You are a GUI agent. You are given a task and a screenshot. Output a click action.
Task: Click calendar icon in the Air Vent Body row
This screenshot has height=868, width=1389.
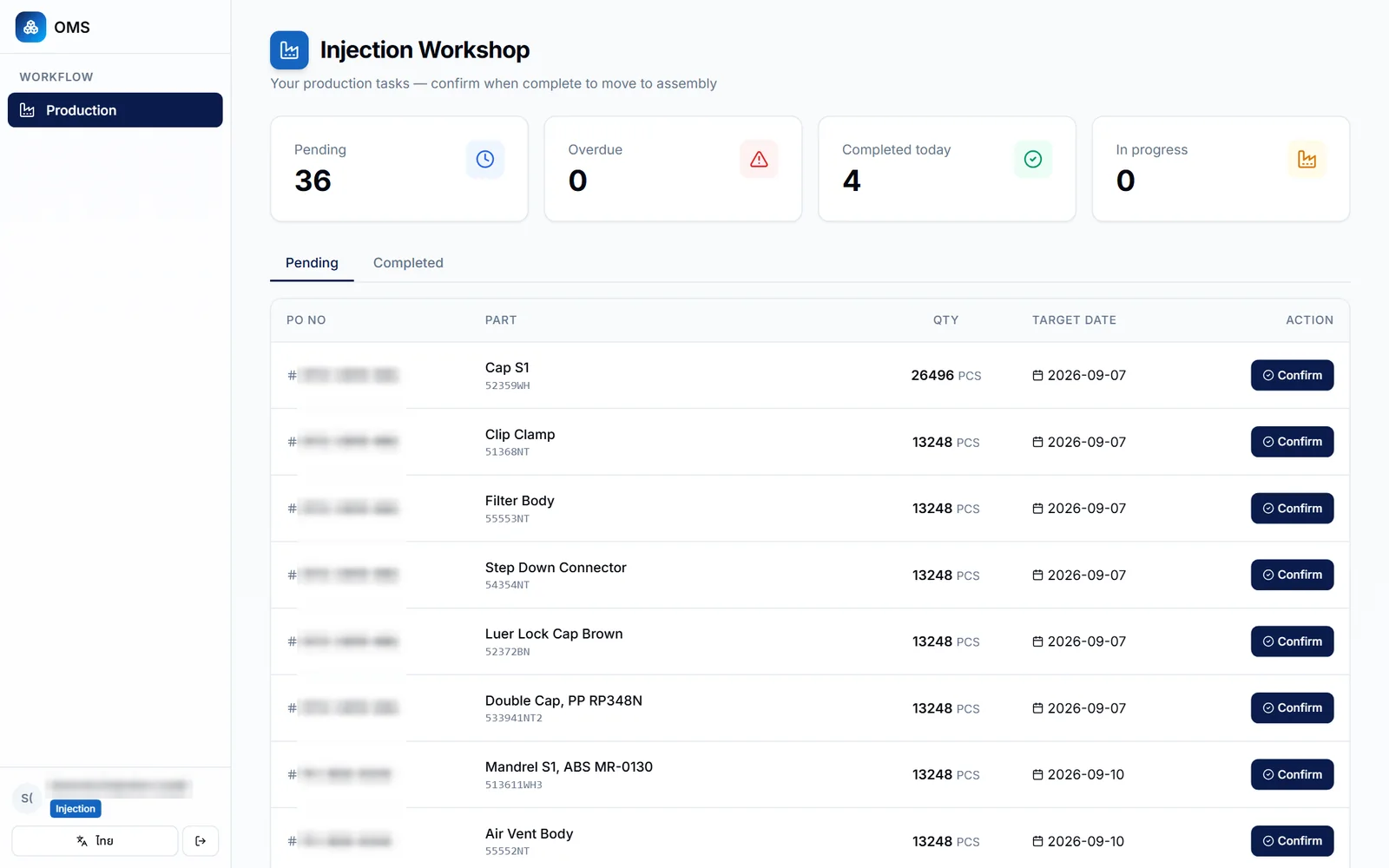pos(1037,841)
